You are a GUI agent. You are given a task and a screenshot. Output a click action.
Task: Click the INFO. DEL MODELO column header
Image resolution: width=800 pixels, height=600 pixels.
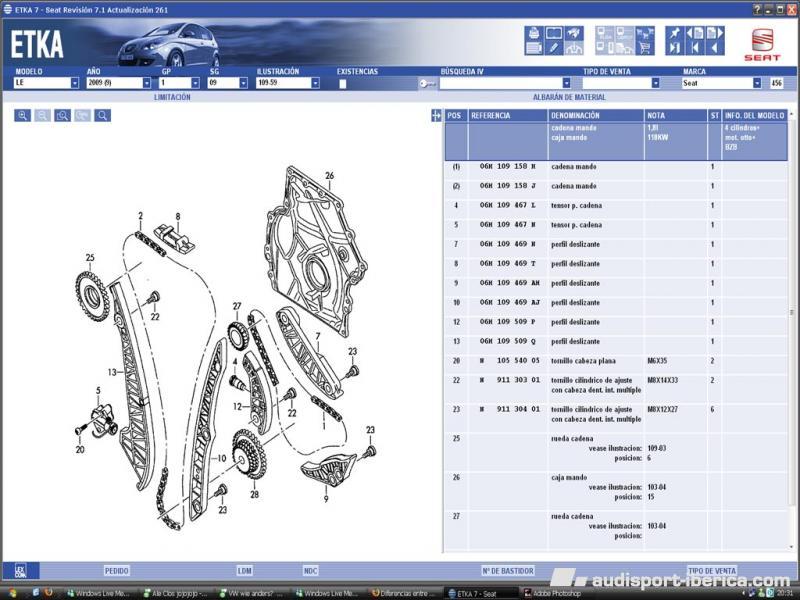click(755, 116)
